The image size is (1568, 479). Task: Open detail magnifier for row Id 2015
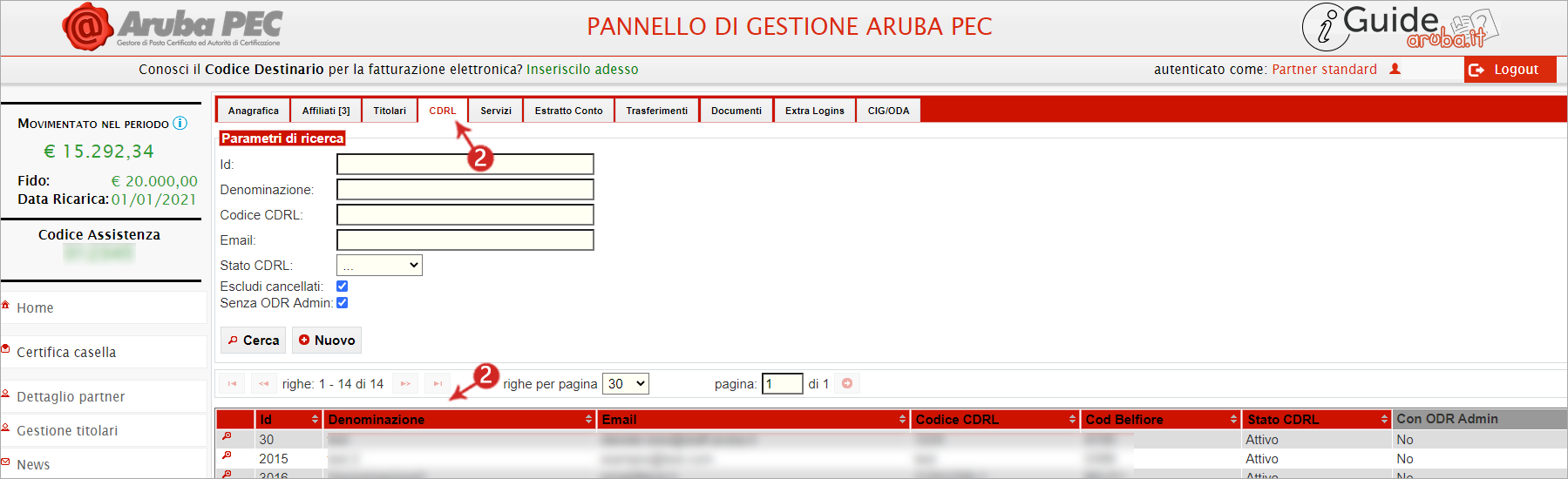click(227, 455)
